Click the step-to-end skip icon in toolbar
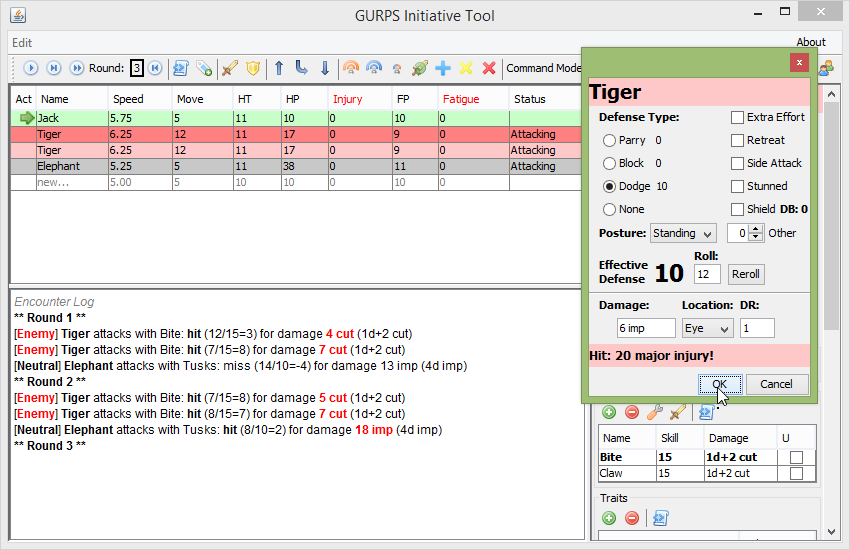 (54, 68)
